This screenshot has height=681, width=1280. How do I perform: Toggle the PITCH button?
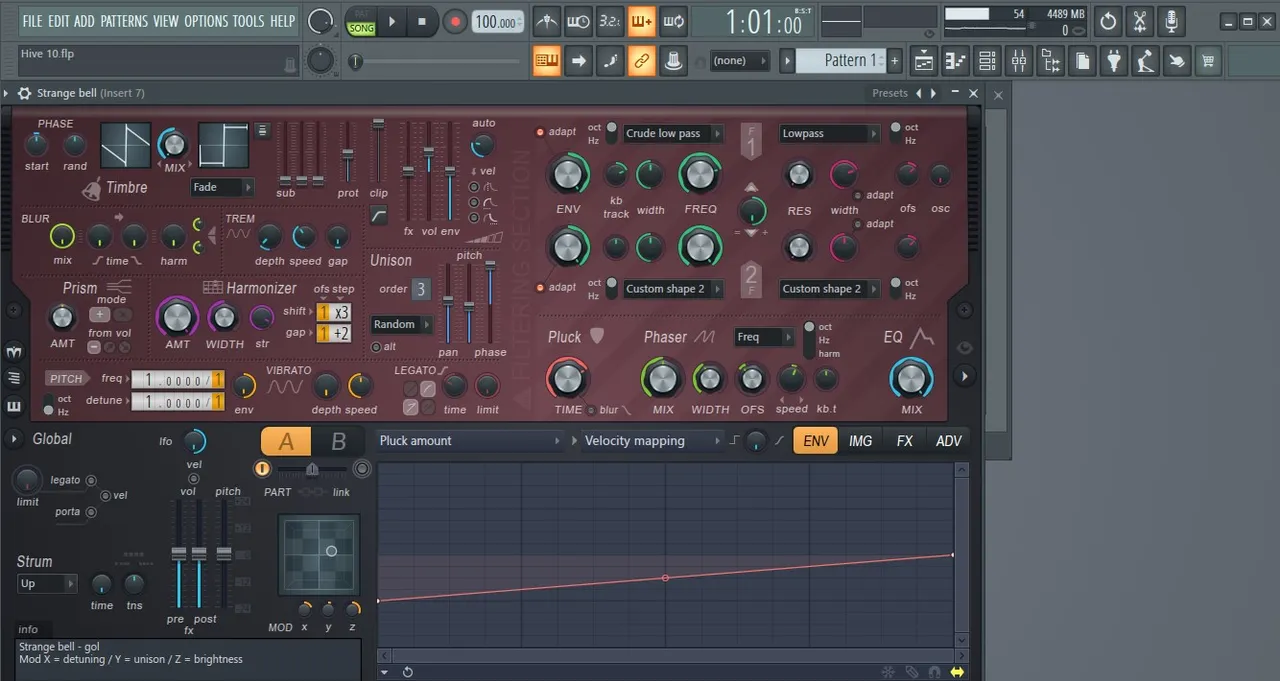point(66,379)
